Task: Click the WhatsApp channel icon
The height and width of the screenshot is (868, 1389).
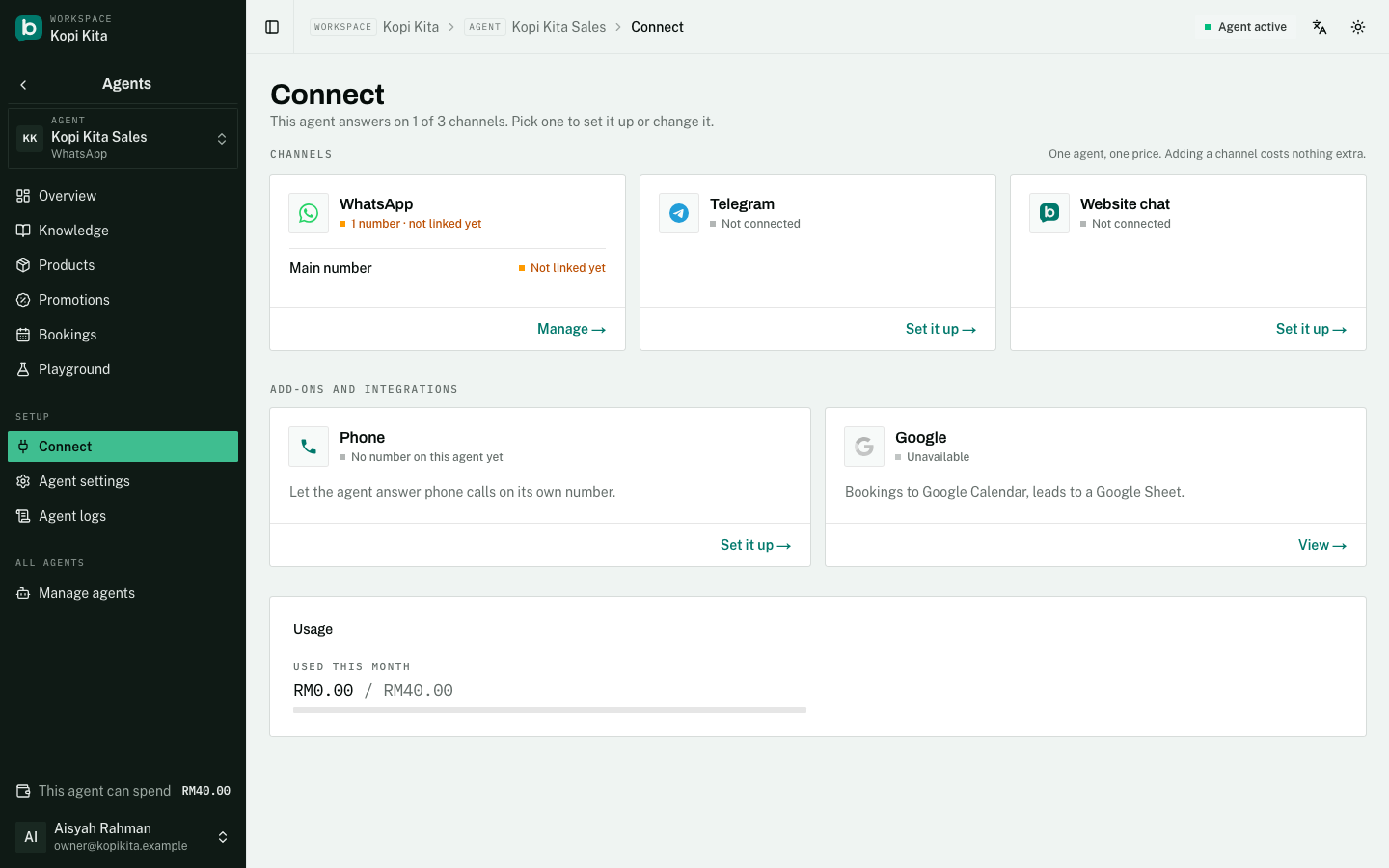Action: (309, 213)
